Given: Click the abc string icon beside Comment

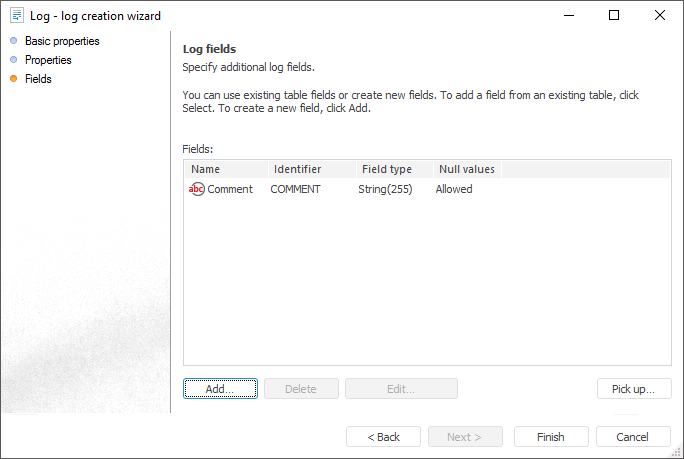Looking at the screenshot, I should pos(196,189).
